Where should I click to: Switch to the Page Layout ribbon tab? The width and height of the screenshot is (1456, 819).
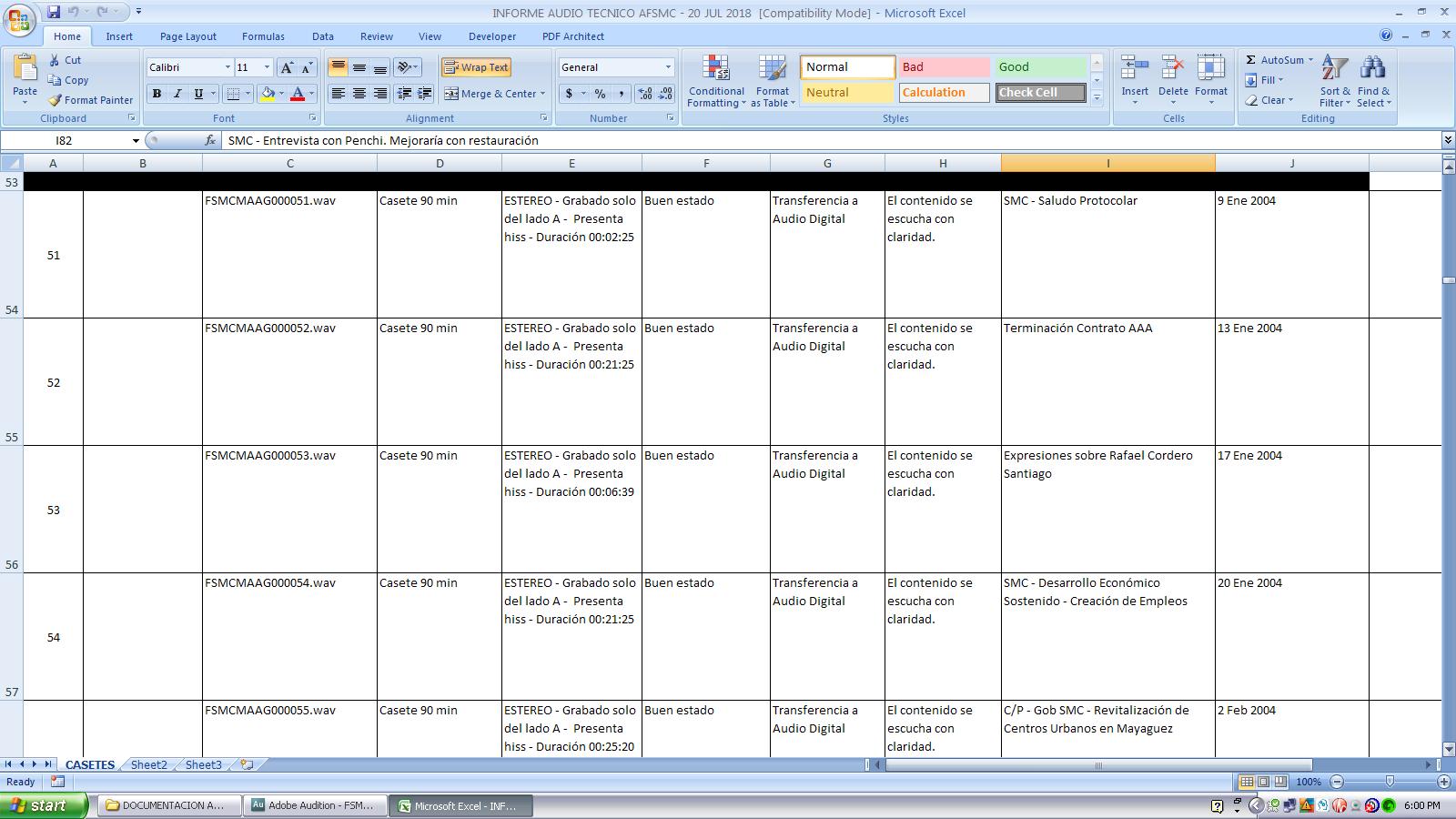point(187,36)
